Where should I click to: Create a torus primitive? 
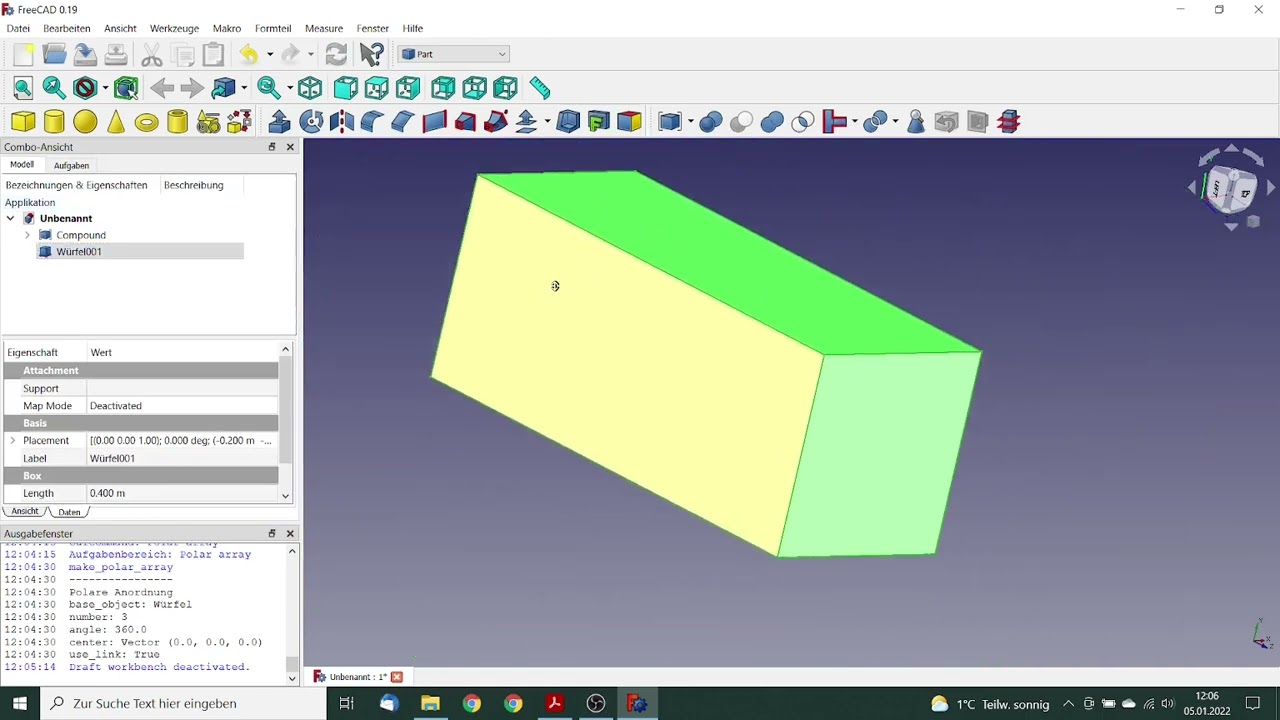147,122
